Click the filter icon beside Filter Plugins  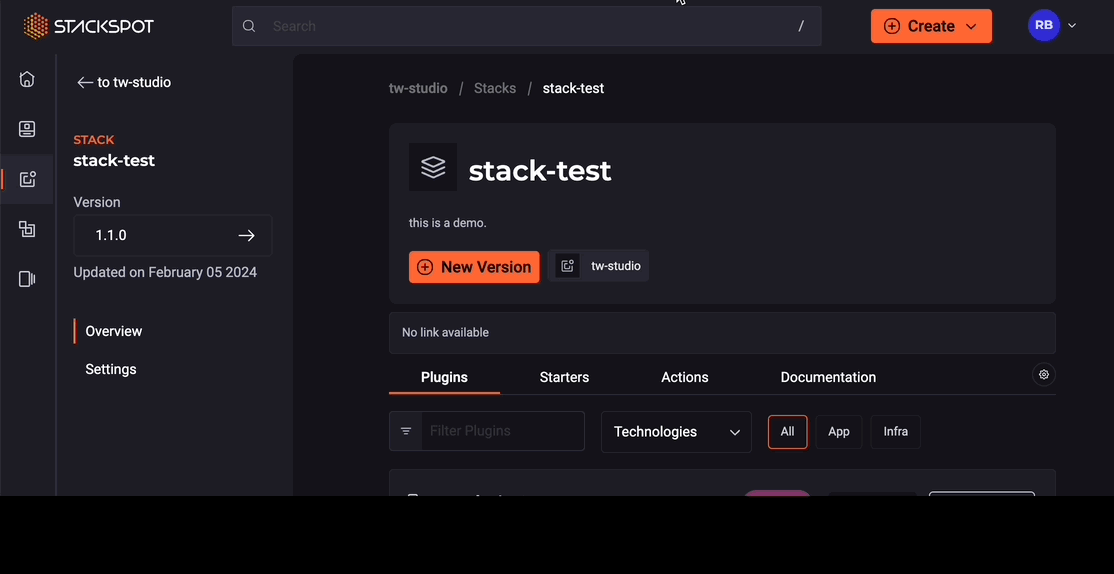[406, 431]
